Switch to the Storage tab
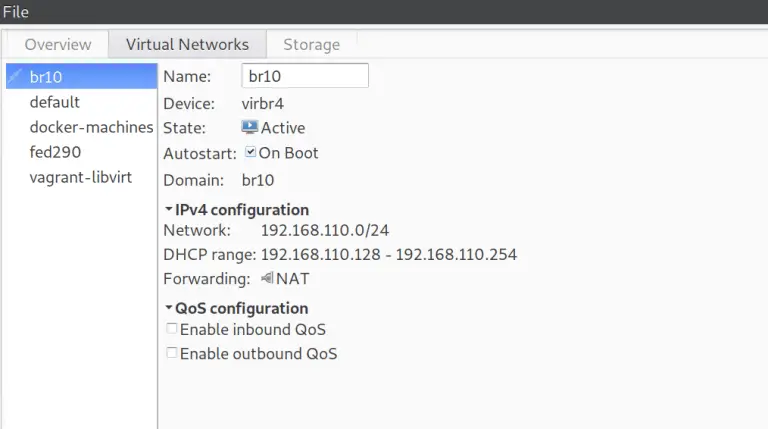768x429 pixels. (312, 45)
